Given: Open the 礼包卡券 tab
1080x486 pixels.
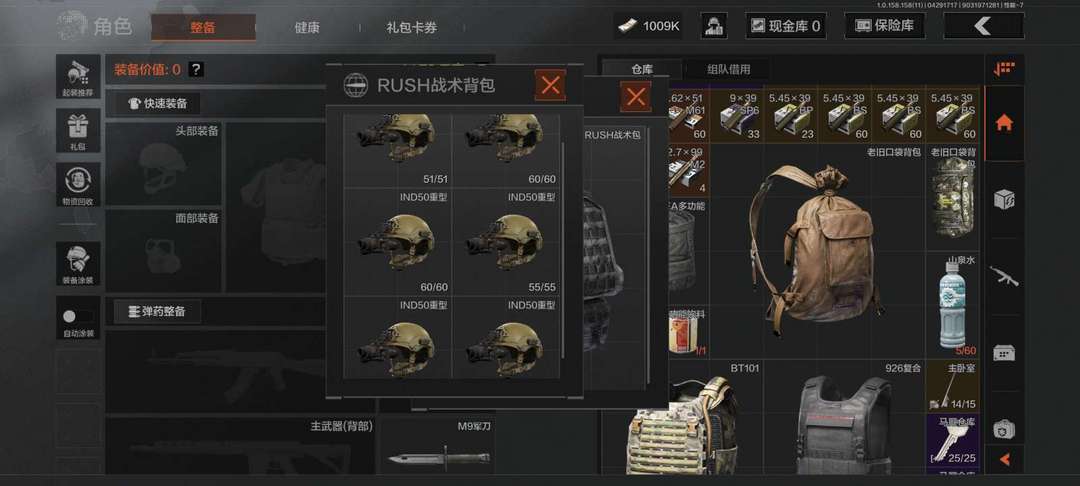Looking at the screenshot, I should [411, 28].
